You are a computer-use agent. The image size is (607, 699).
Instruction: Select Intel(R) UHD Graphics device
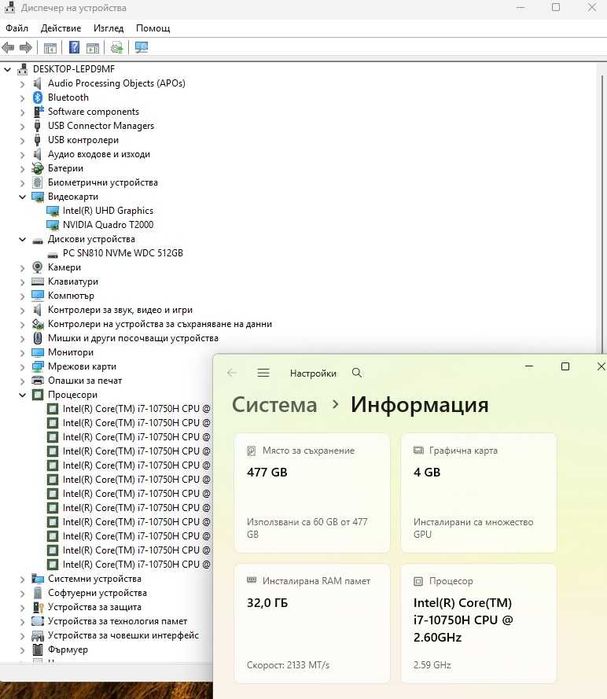click(108, 210)
